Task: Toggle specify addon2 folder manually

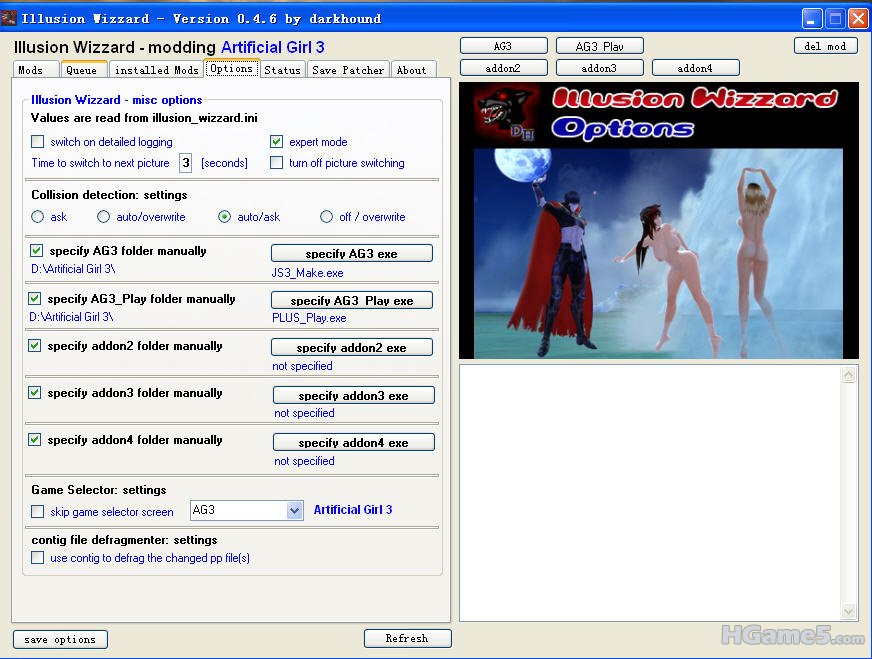Action: pos(34,346)
